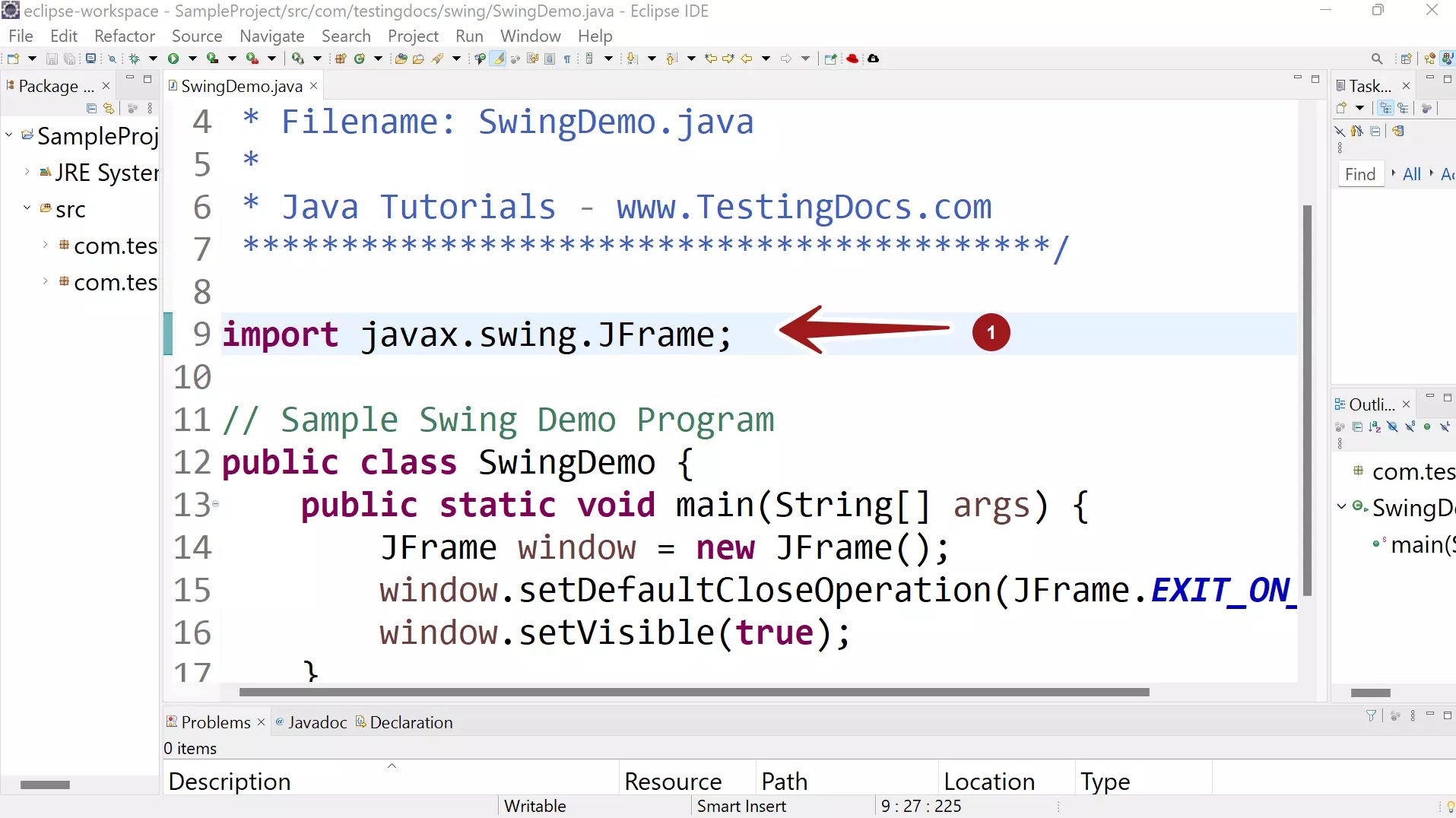Toggle Hide Static Members in Outline
This screenshot has width=1456, height=818.
pyautogui.click(x=1410, y=426)
